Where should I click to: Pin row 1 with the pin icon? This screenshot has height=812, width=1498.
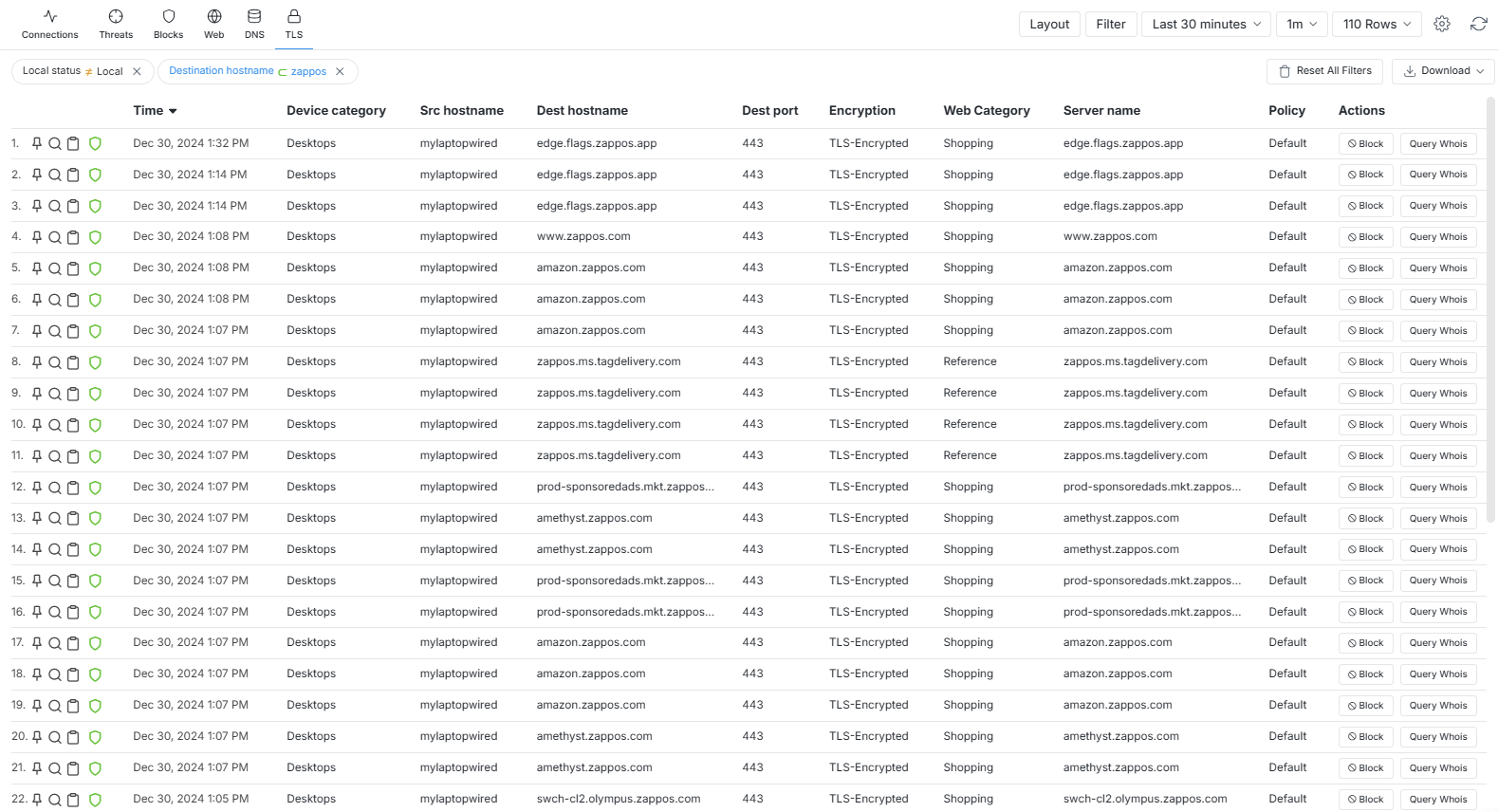[37, 143]
